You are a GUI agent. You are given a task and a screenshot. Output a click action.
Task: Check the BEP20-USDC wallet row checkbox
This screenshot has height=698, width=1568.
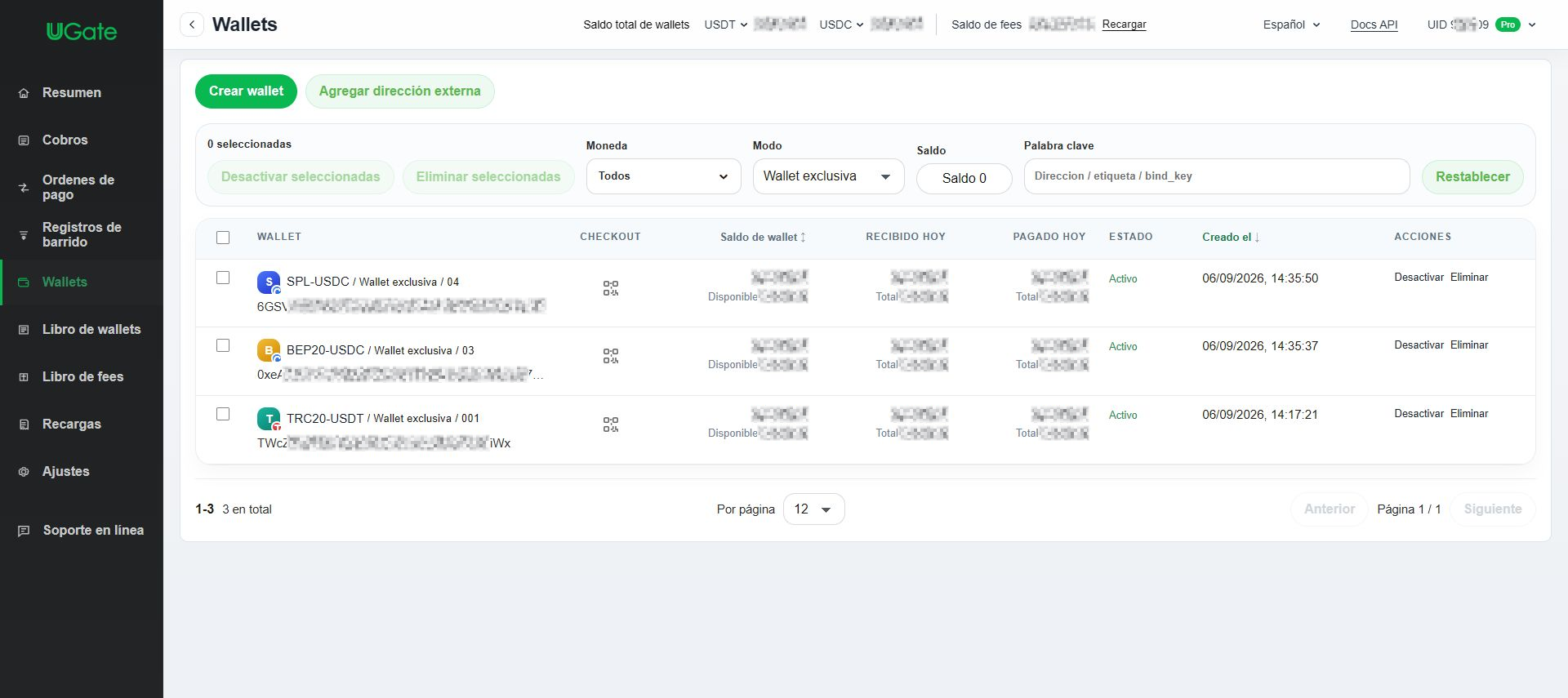(223, 345)
